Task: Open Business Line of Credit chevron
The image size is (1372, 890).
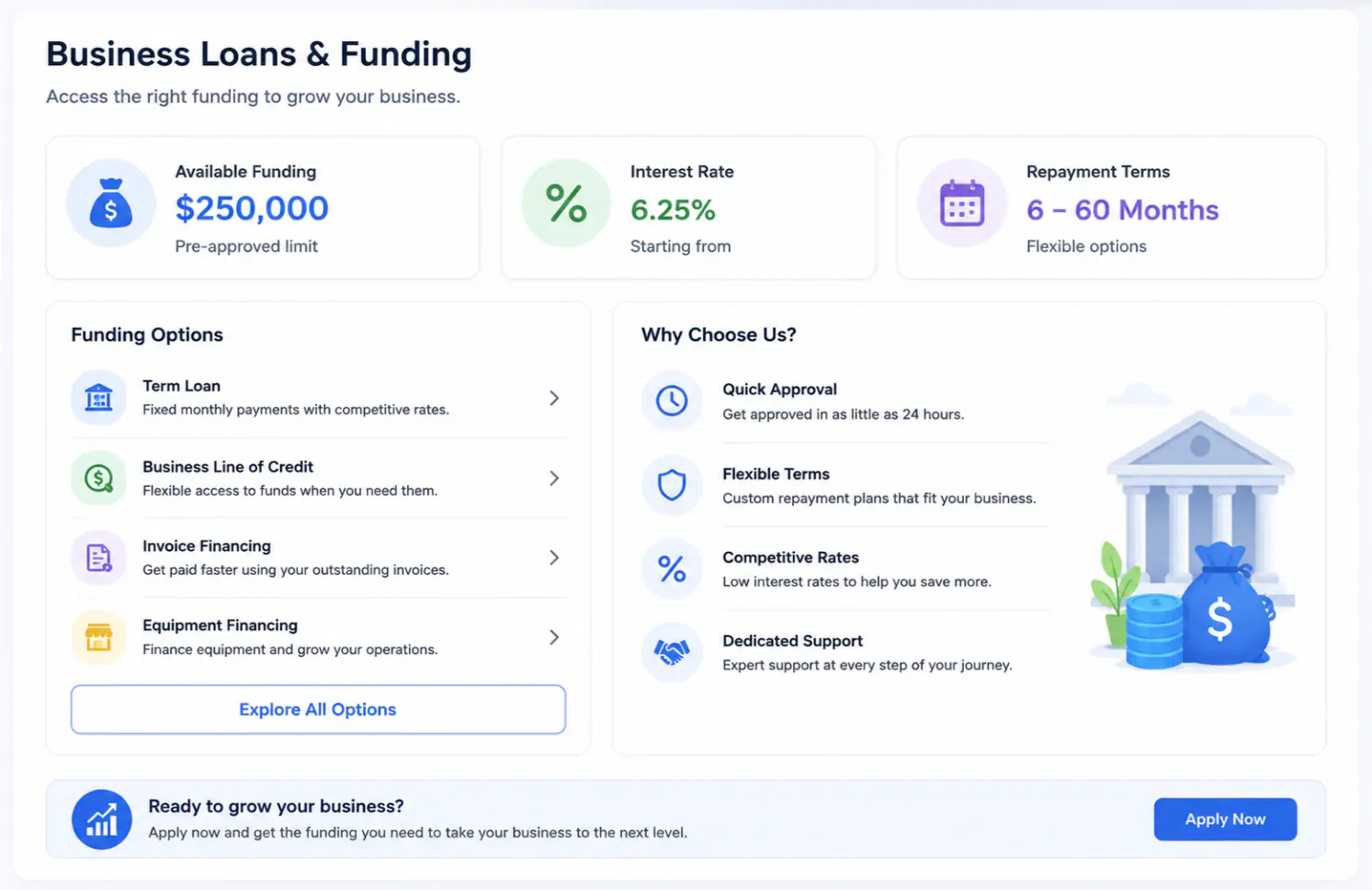Action: click(554, 478)
